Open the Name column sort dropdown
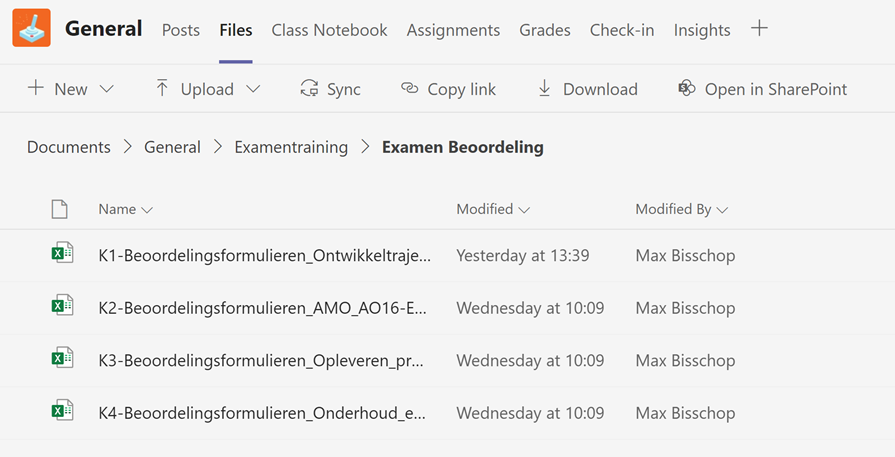The width and height of the screenshot is (895, 457). coord(147,210)
